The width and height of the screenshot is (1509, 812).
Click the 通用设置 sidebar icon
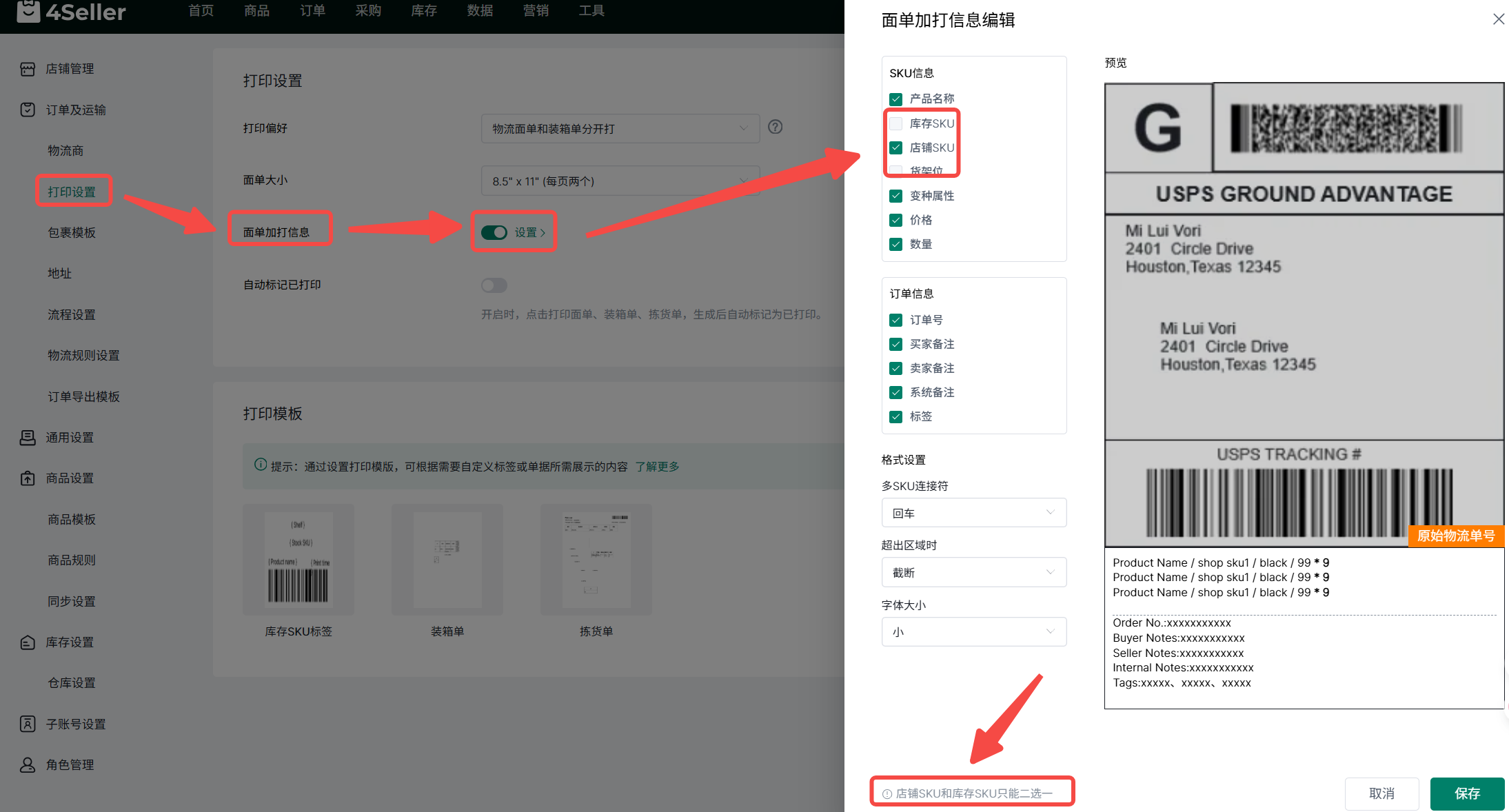point(28,438)
